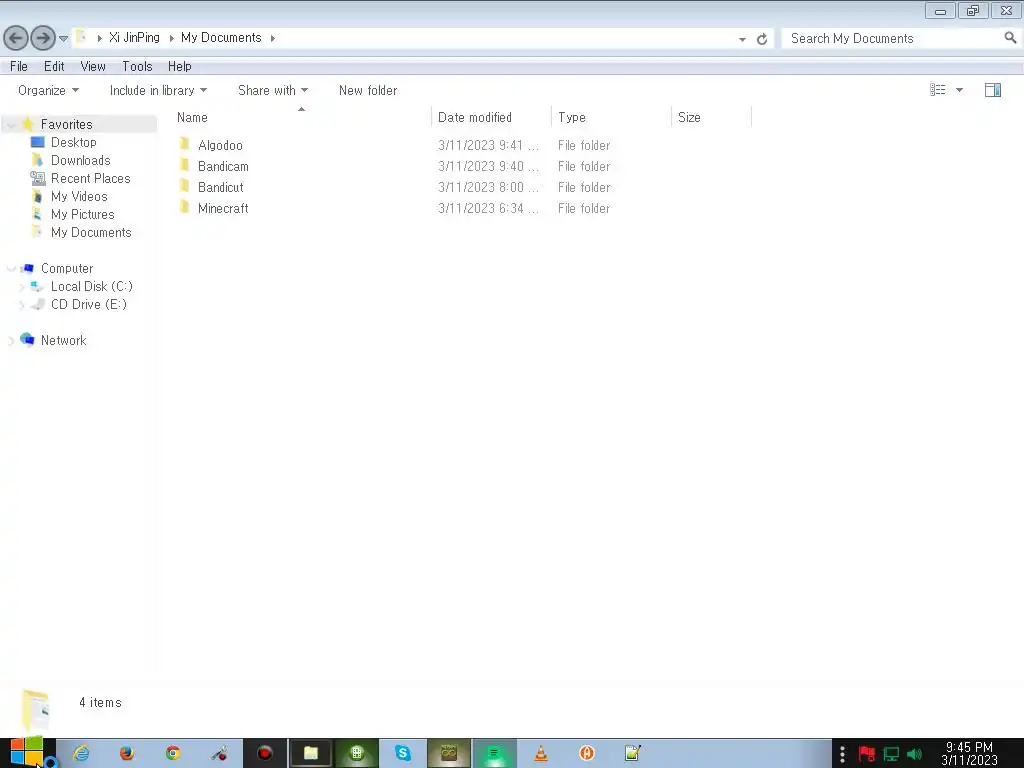Open CD Drive (E:)
The height and width of the screenshot is (768, 1024).
89,304
